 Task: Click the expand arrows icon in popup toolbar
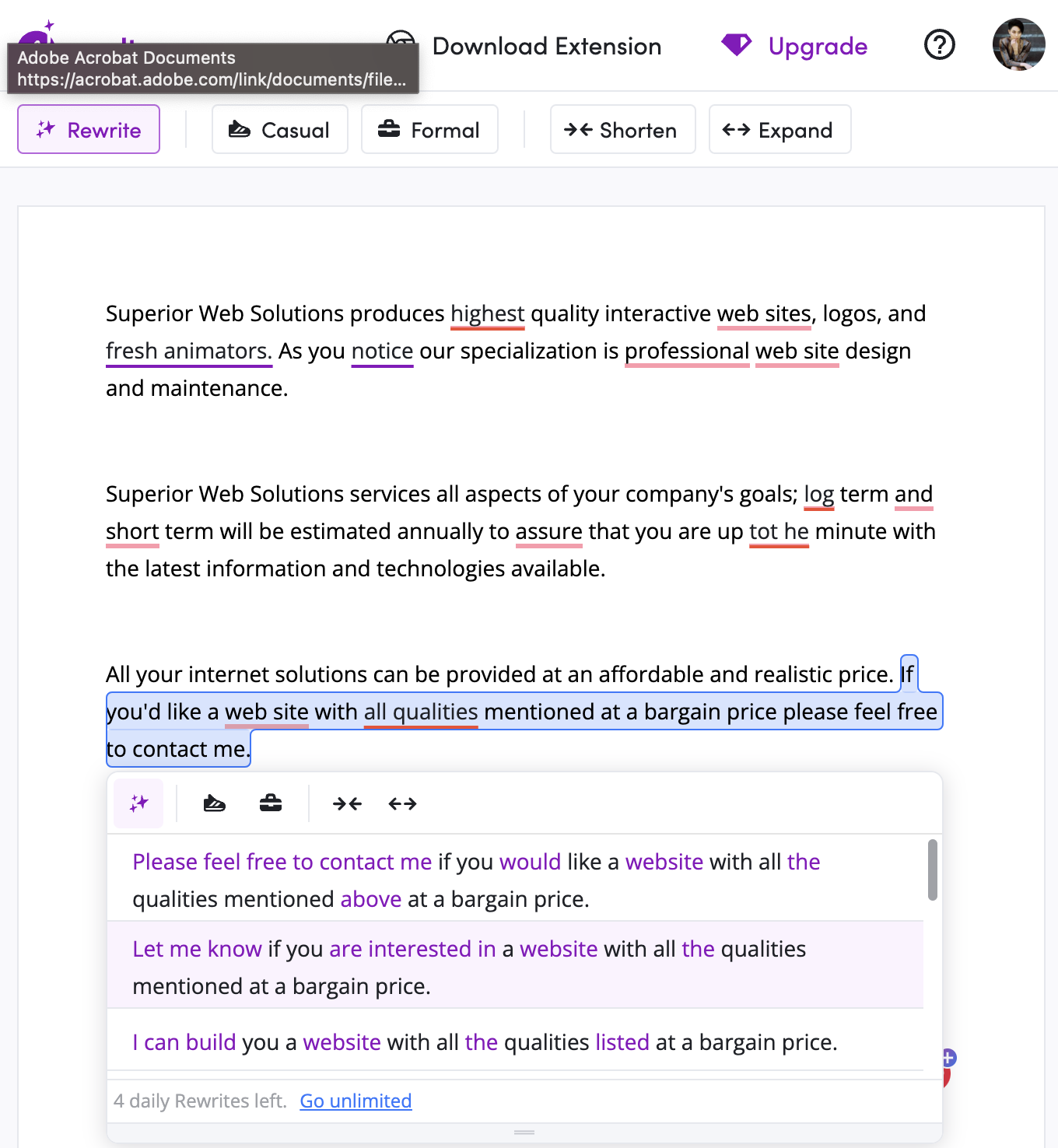pyautogui.click(x=402, y=803)
